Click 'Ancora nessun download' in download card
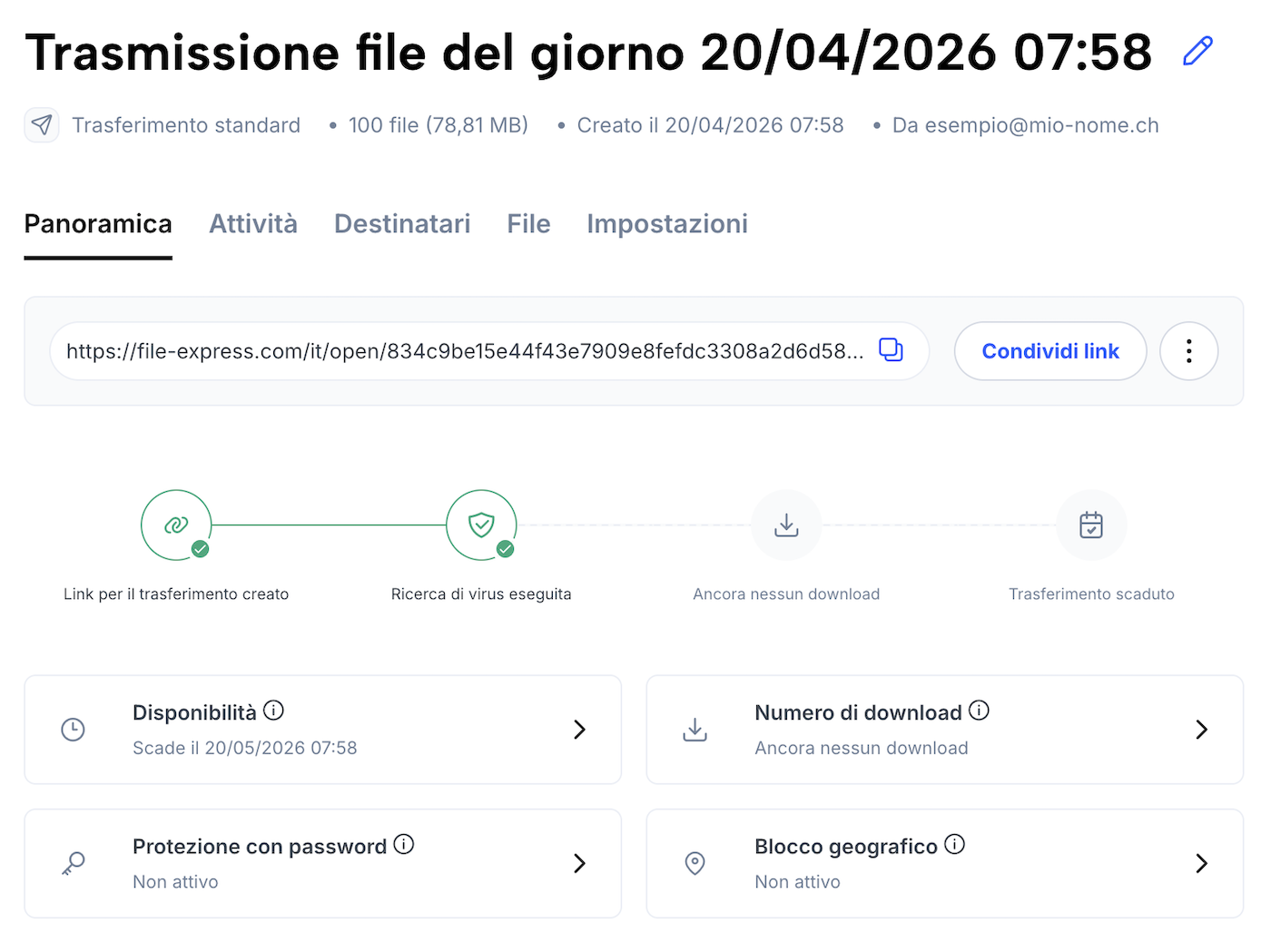Screen dimensions: 1271x952 (862, 748)
